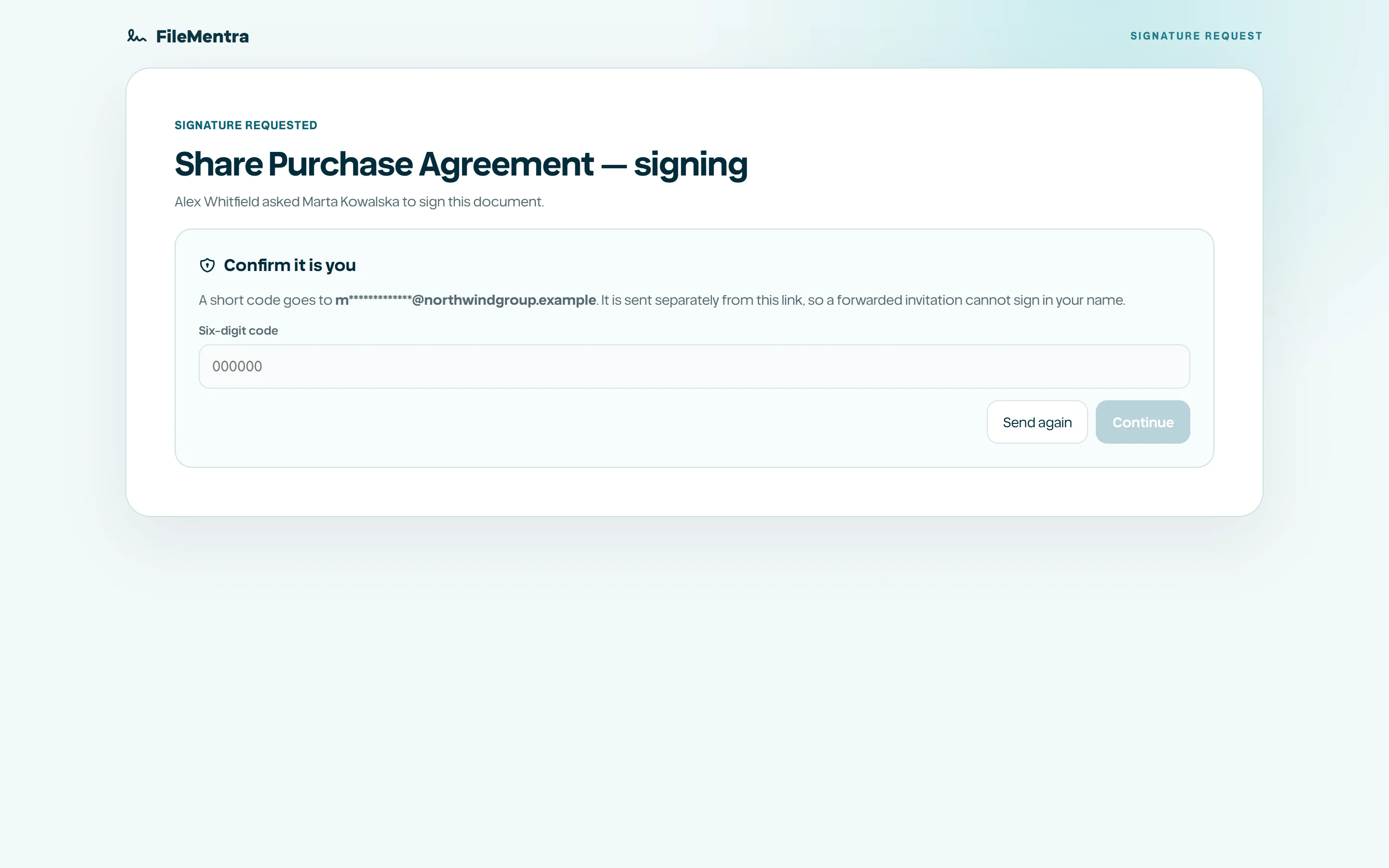
Task: Click the text A short code goes to
Action: click(x=266, y=300)
